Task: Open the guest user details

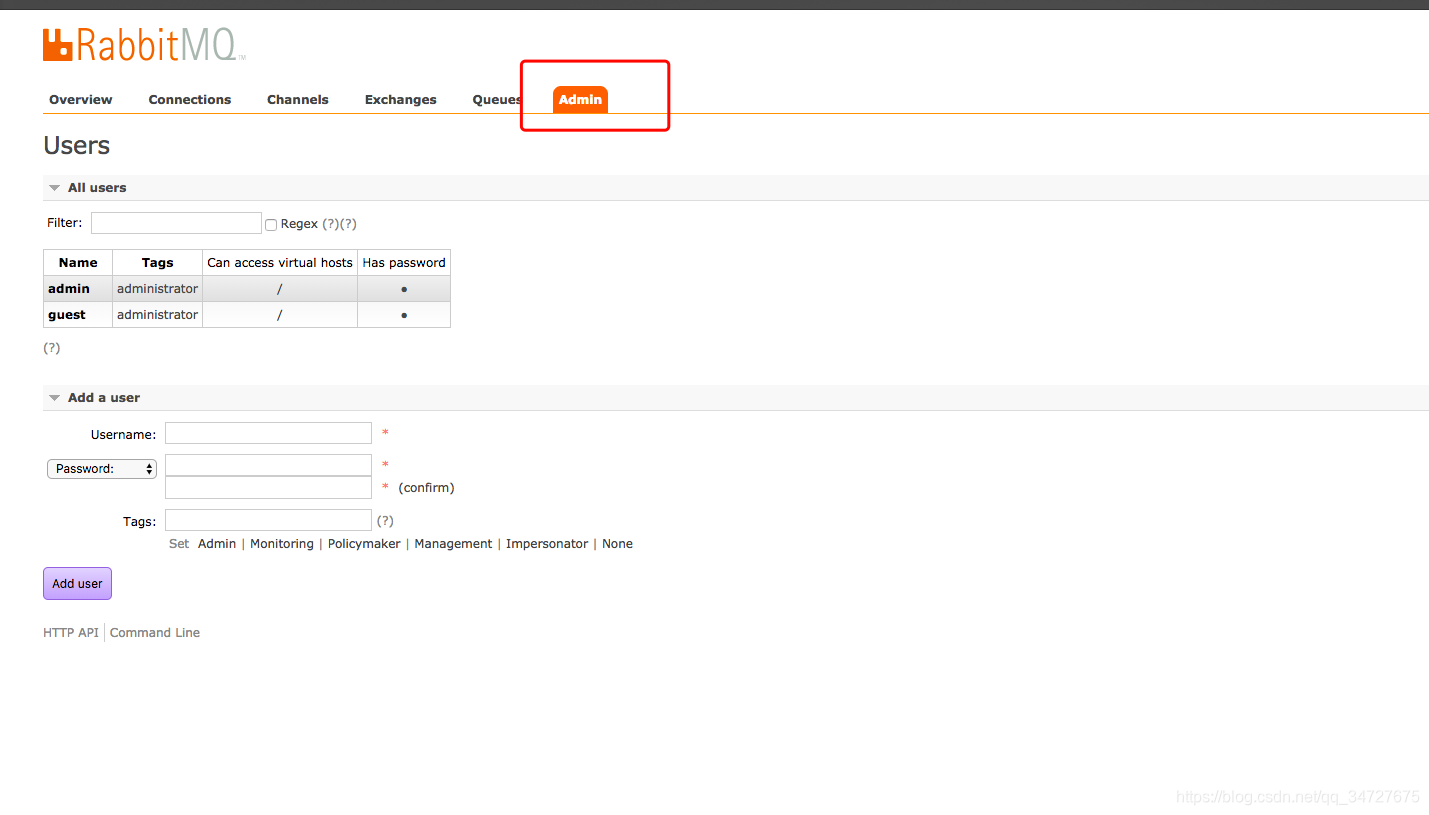Action: tap(67, 315)
